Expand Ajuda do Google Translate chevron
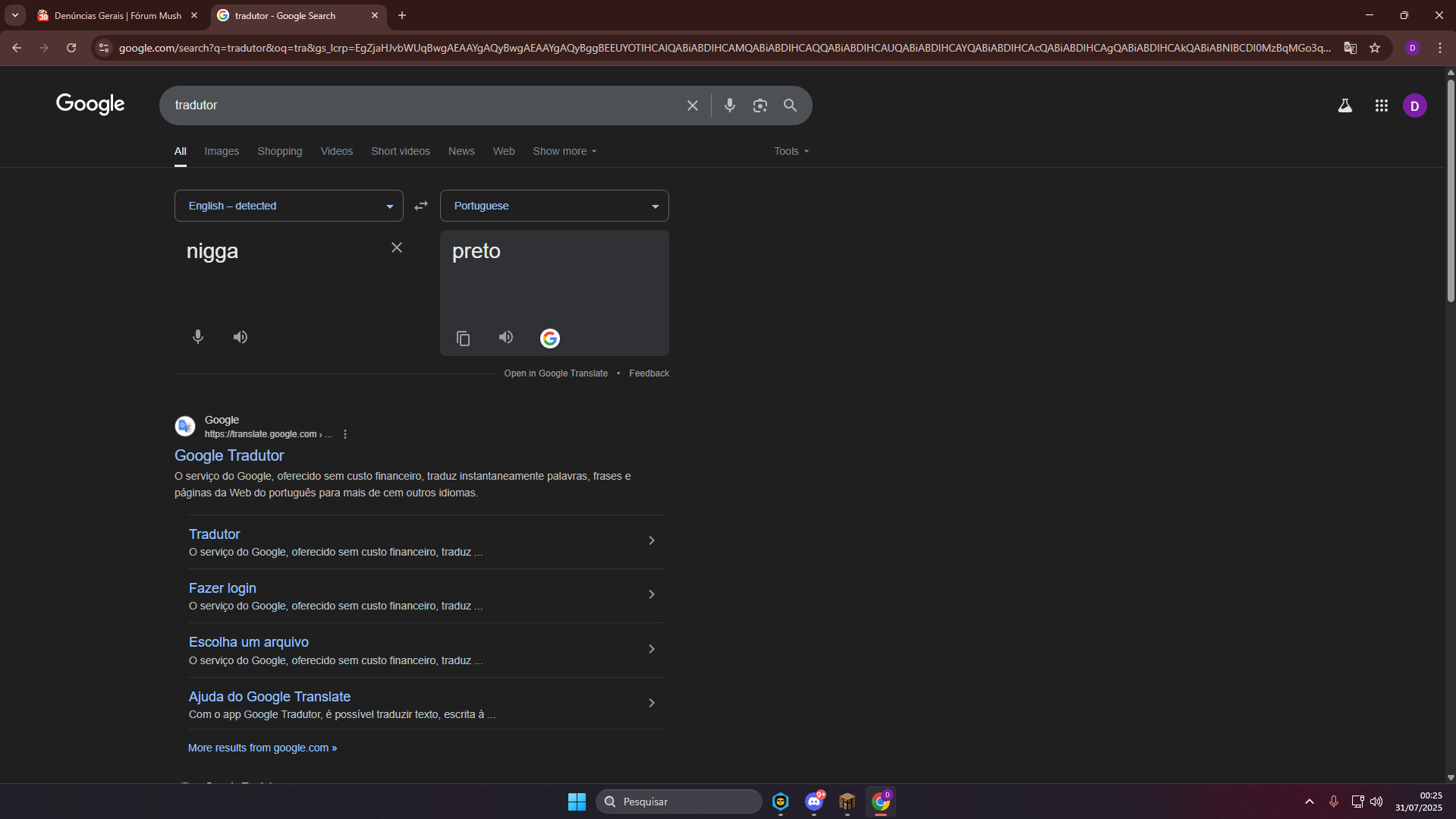 [651, 703]
